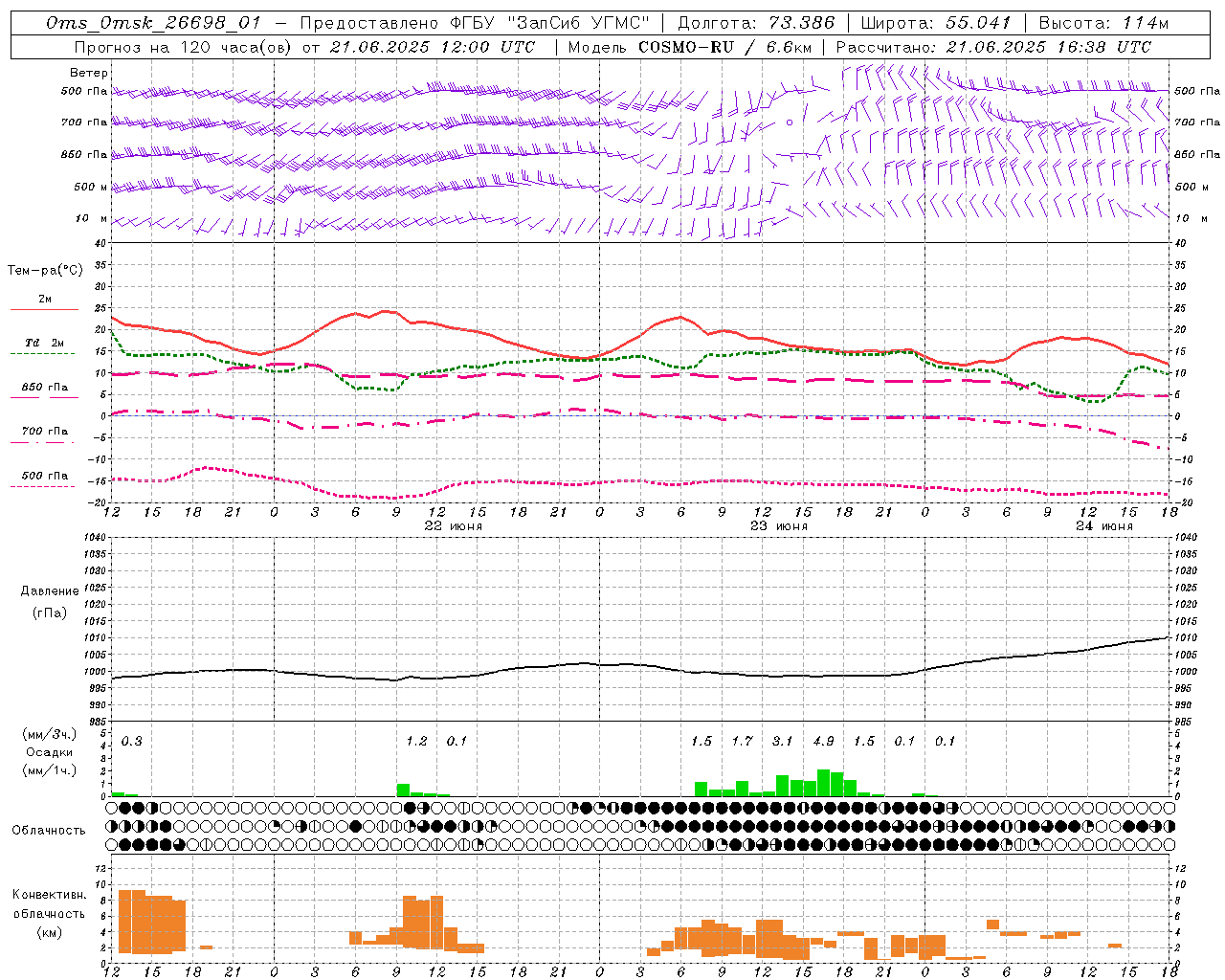The width and height of the screenshot is (1225, 980).
Task: Click the station title Oms_Omsk_26698_01
Action: [x=153, y=23]
